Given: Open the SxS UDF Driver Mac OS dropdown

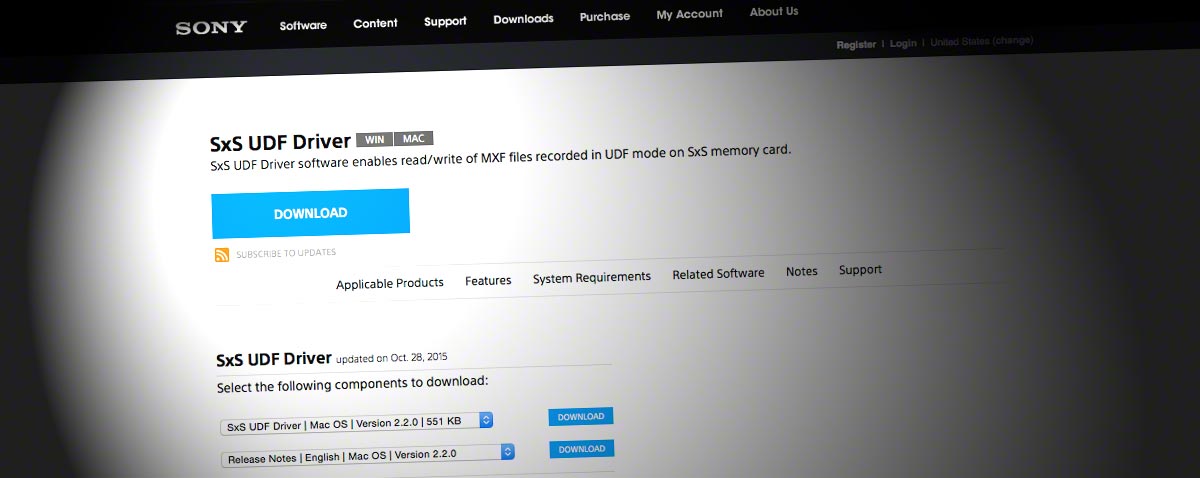Looking at the screenshot, I should tap(357, 423).
